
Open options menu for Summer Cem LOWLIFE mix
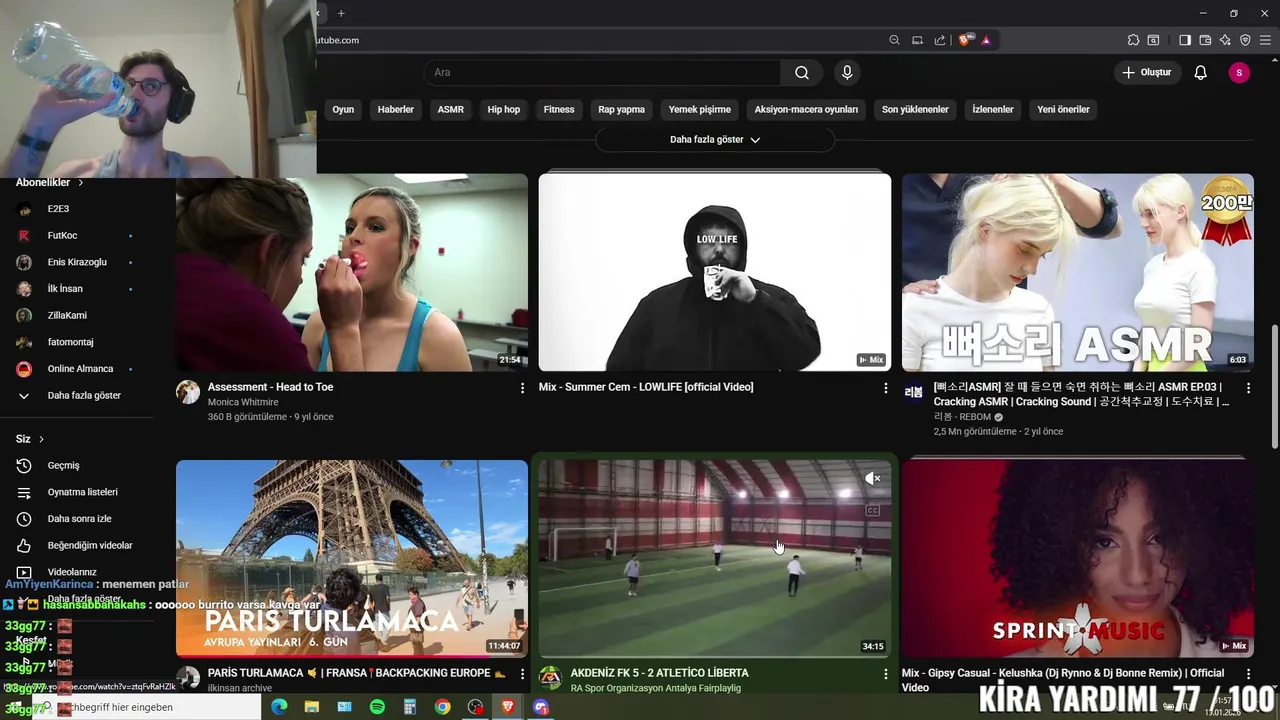[x=885, y=388]
